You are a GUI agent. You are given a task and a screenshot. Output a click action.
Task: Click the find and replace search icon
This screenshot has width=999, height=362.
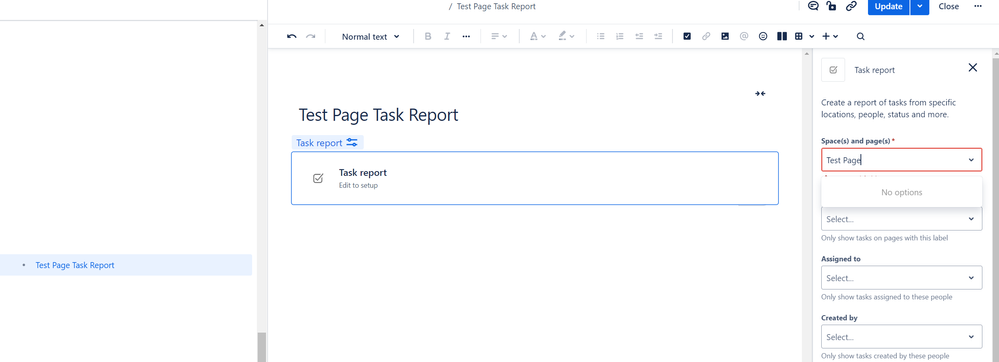[x=861, y=36]
